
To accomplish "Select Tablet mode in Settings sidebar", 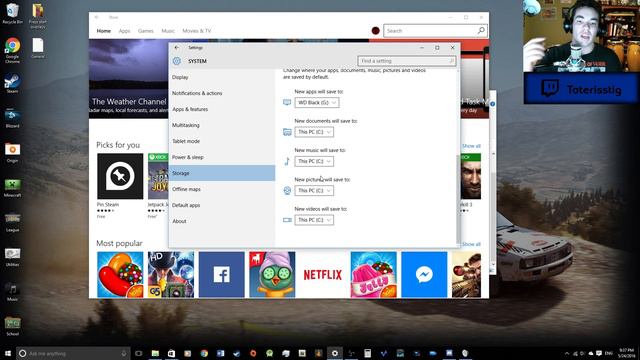I will (222, 141).
